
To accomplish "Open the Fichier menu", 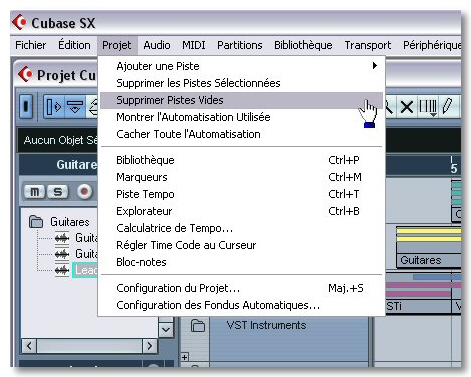I will [x=30, y=45].
